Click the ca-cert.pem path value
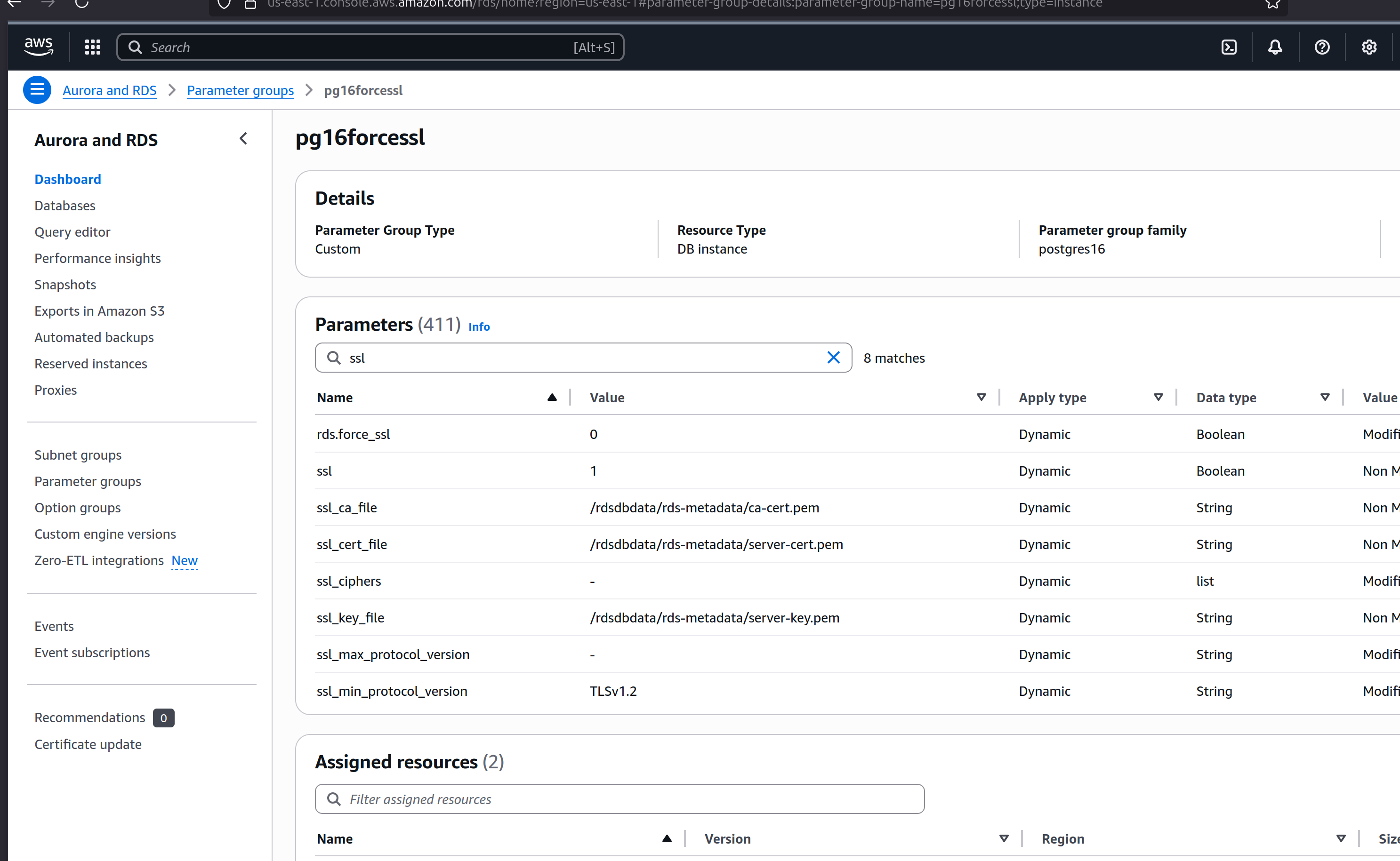The width and height of the screenshot is (1400, 861). pyautogui.click(x=705, y=507)
